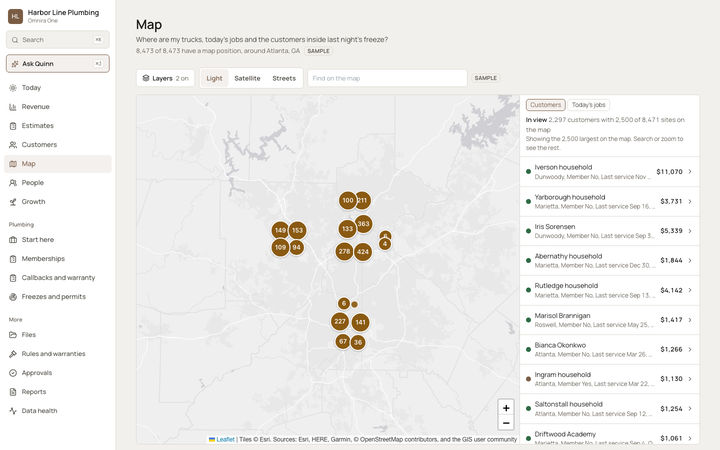This screenshot has width=720, height=450.
Task: Expand Iverson household row chevron
Action: [x=690, y=172]
